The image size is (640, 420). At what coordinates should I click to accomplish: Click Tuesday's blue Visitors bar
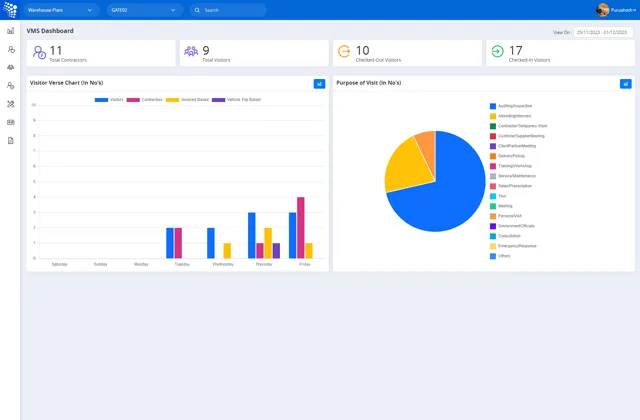click(170, 243)
